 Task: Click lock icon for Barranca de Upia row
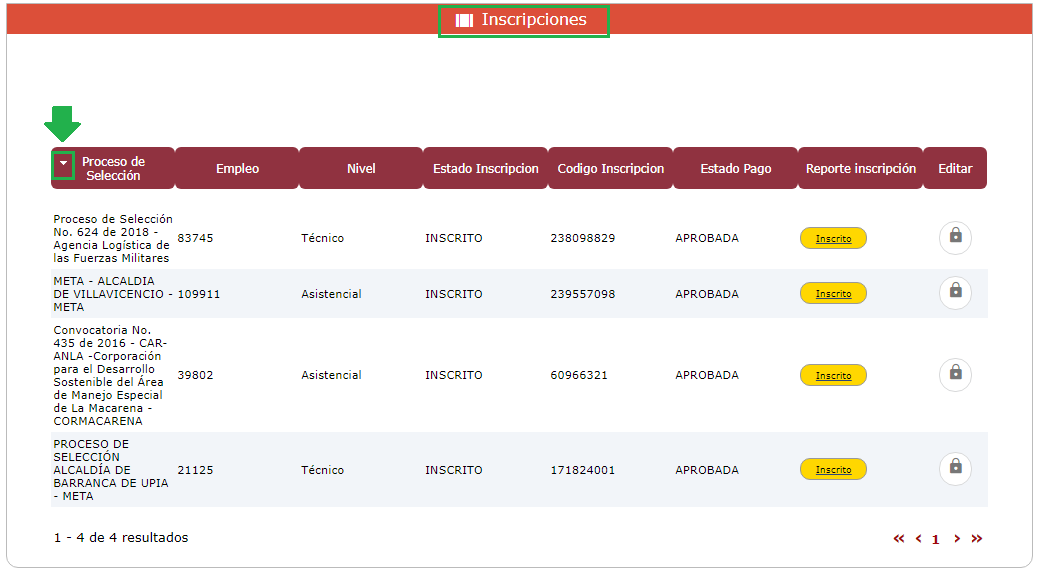(x=955, y=469)
